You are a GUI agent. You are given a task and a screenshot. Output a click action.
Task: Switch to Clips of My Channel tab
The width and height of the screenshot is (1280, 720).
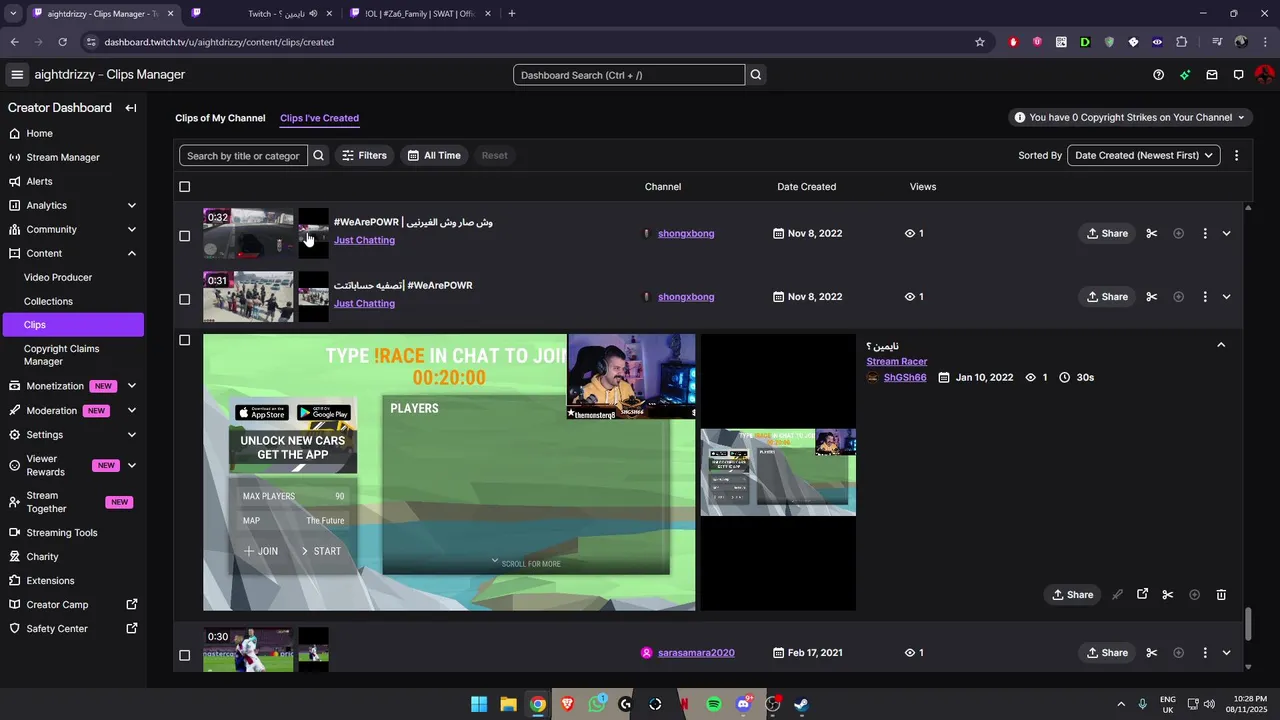[x=220, y=118]
